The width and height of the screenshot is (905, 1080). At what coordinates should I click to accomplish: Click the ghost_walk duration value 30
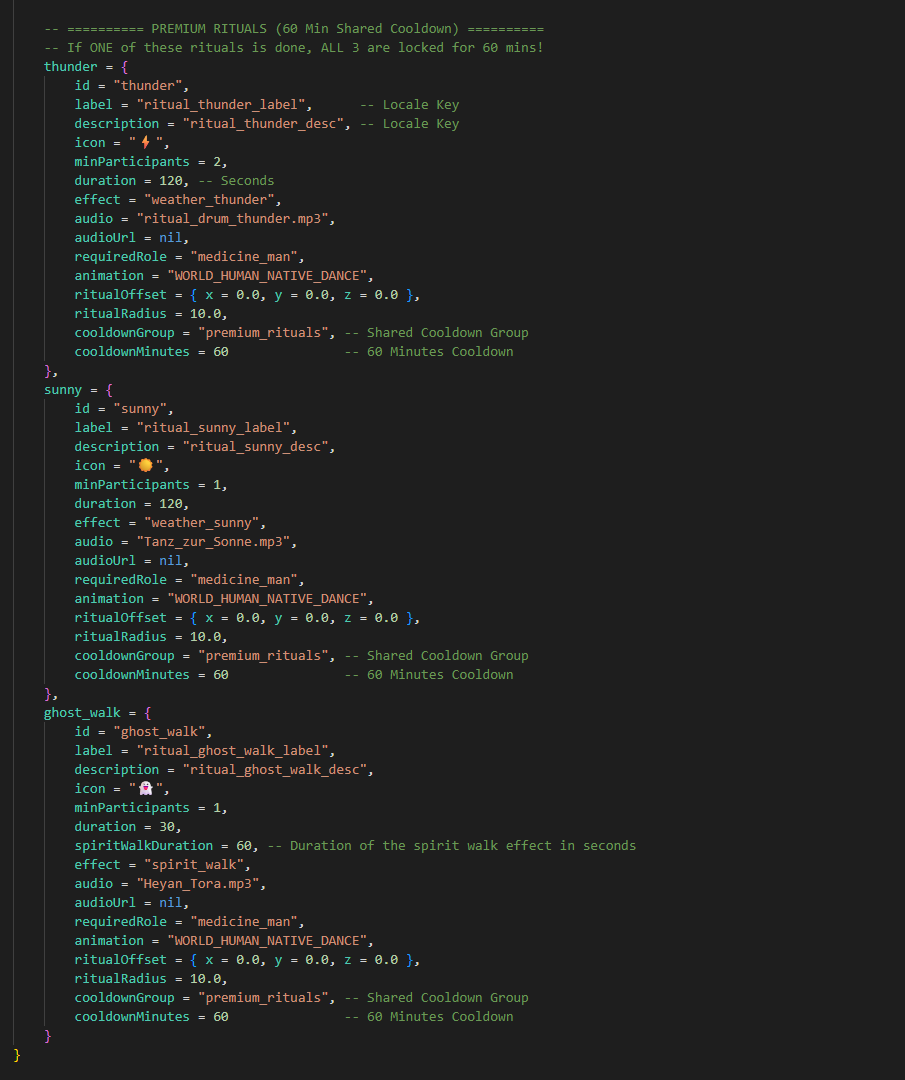coord(167,827)
